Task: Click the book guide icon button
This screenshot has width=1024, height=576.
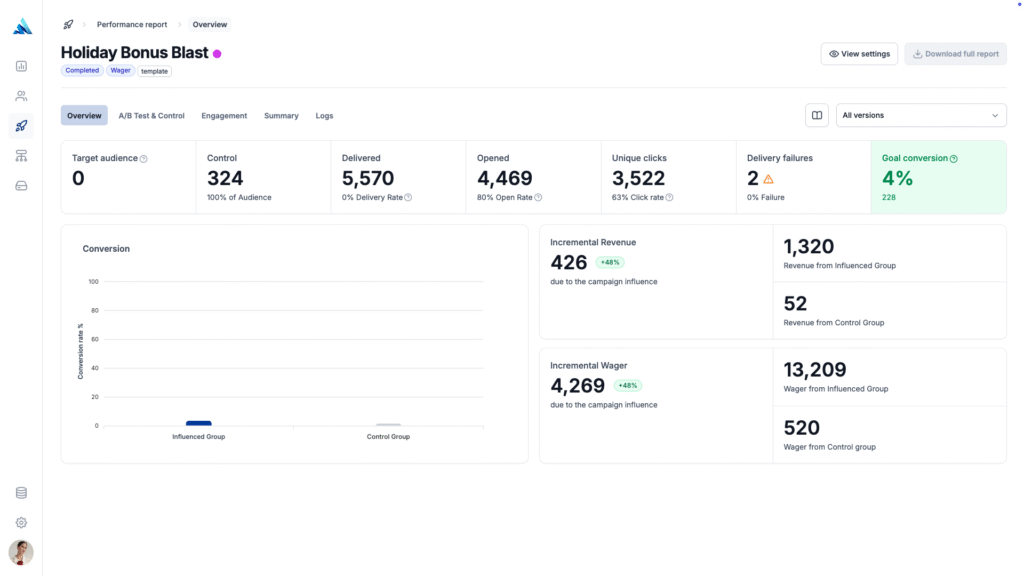Action: (817, 115)
